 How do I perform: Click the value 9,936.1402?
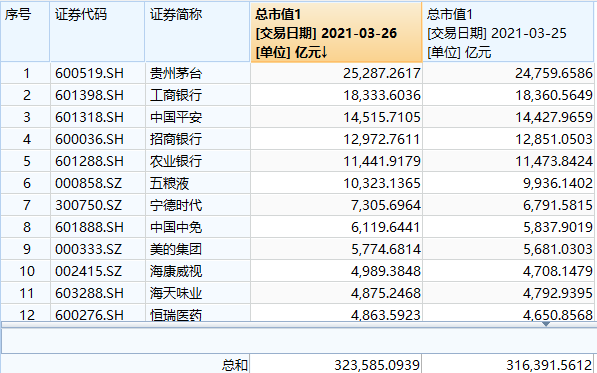[x=558, y=183]
